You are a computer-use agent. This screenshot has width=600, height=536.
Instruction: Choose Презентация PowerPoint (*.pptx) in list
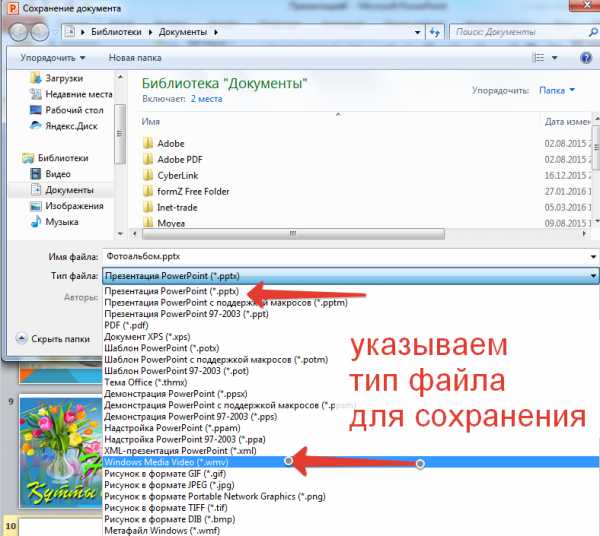171,291
